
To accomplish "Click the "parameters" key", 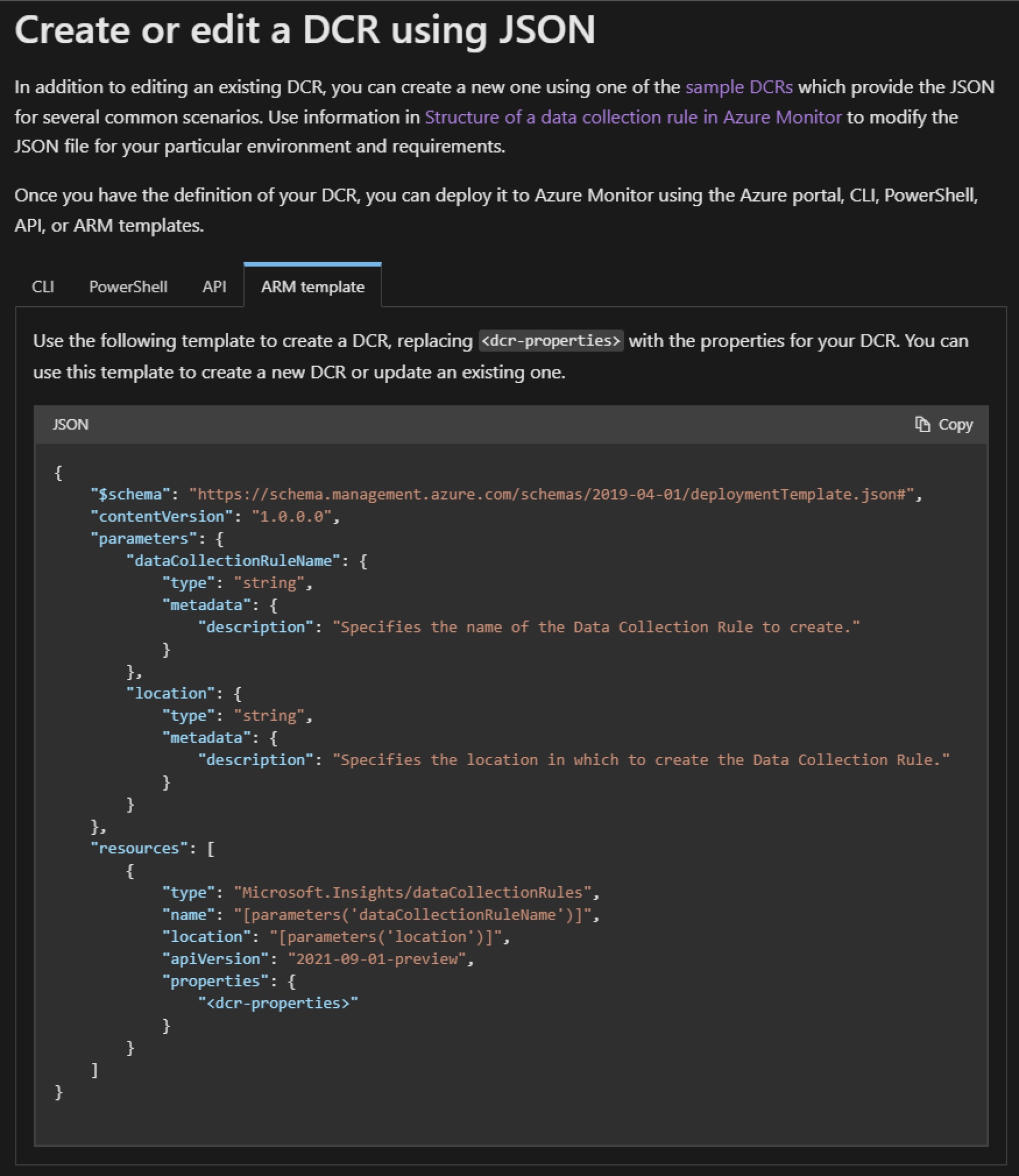I will pos(143,539).
